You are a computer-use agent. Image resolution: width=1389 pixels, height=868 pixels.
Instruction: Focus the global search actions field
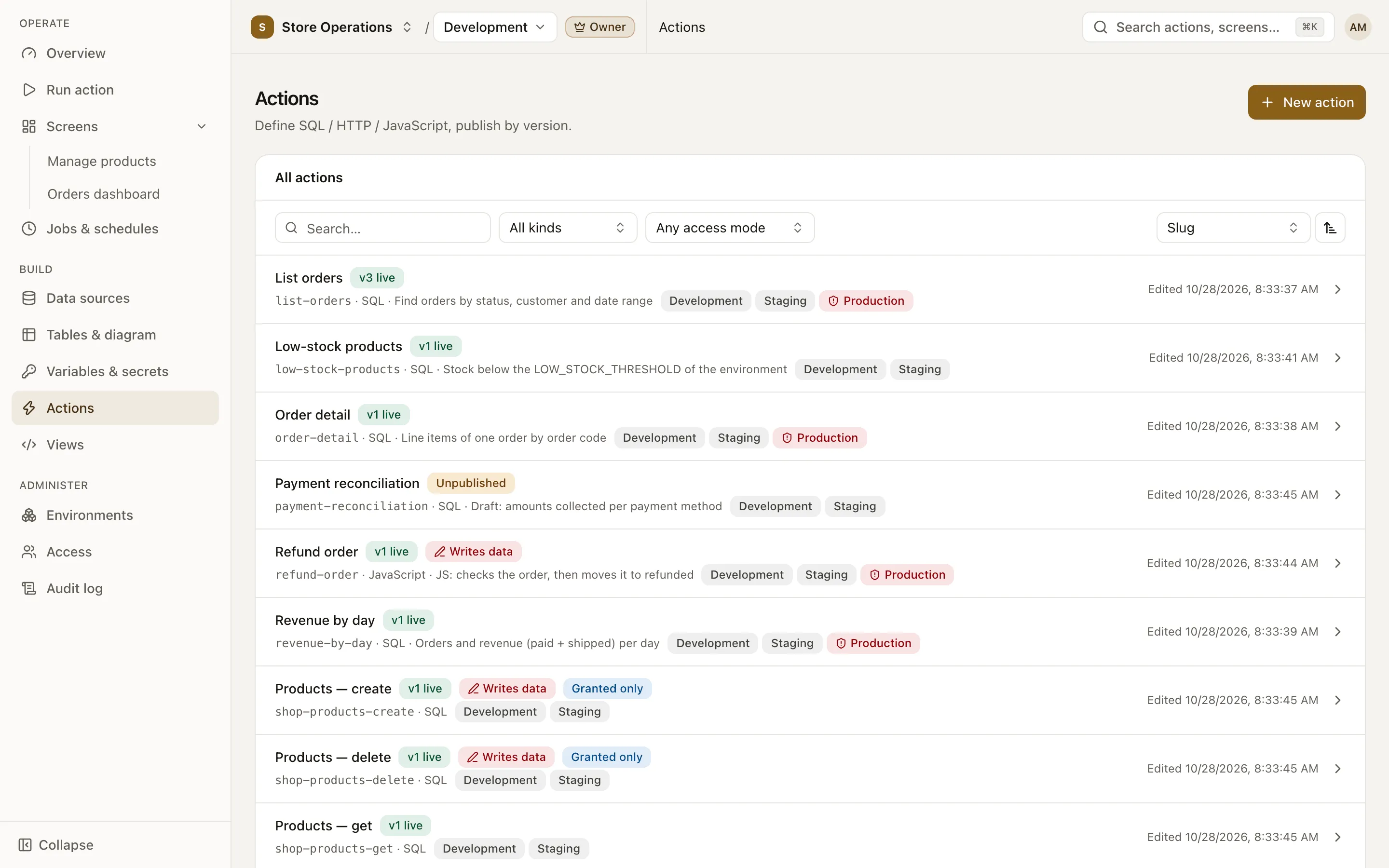[x=1208, y=27]
